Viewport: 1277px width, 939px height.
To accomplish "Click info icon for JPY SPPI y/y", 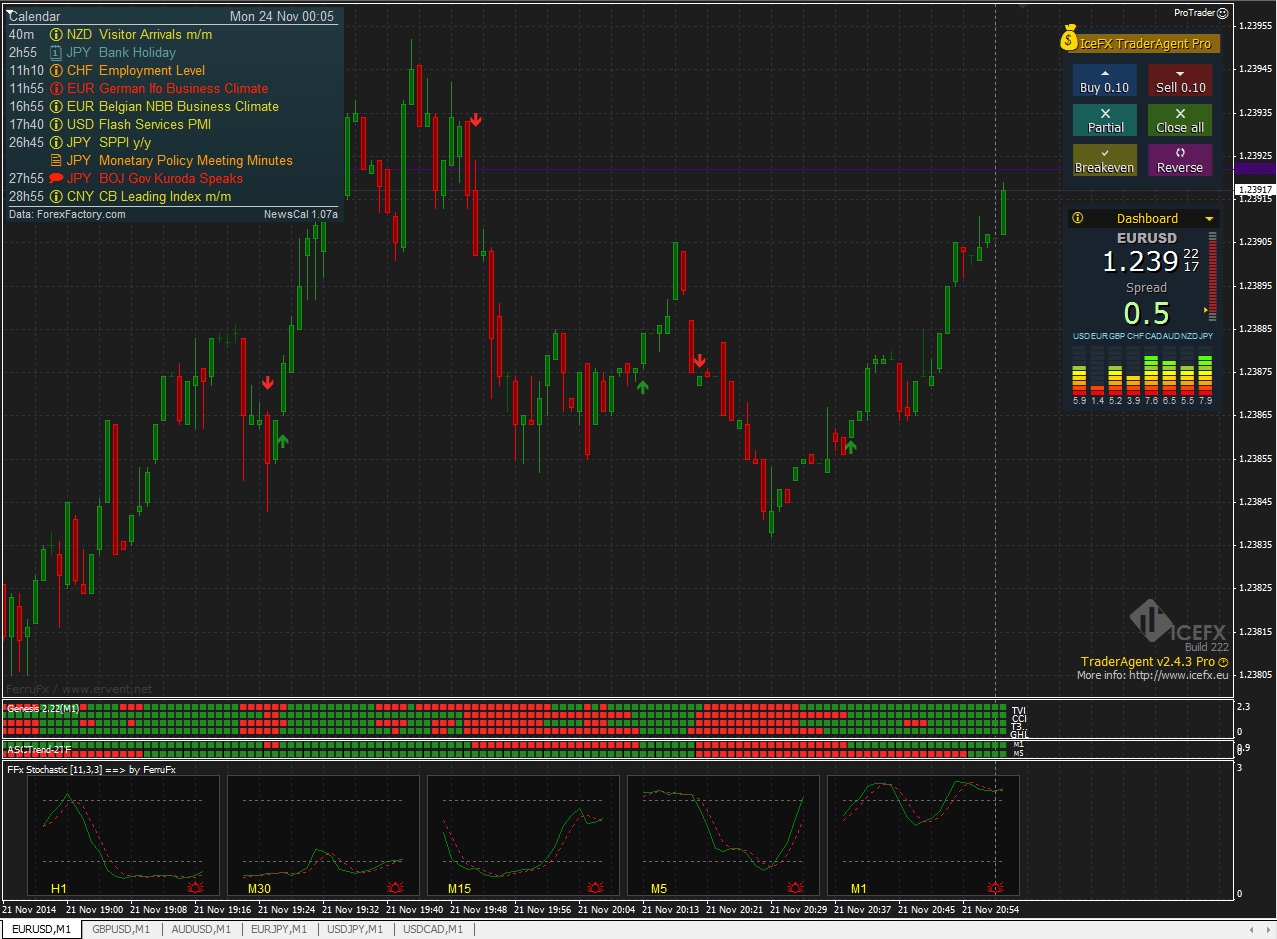I will 56,142.
